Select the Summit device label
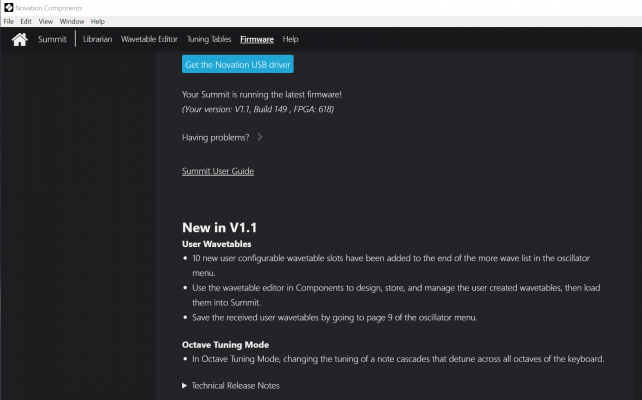The height and width of the screenshot is (400, 642). pyautogui.click(x=52, y=39)
